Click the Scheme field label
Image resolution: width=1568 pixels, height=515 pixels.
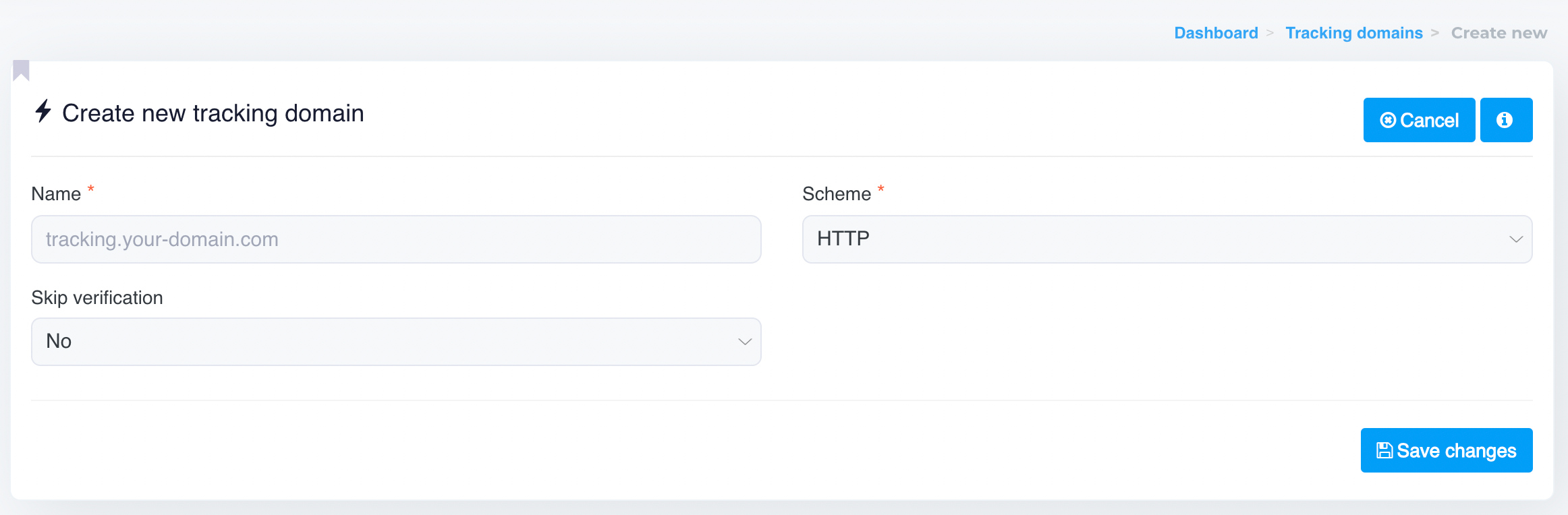[x=836, y=194]
